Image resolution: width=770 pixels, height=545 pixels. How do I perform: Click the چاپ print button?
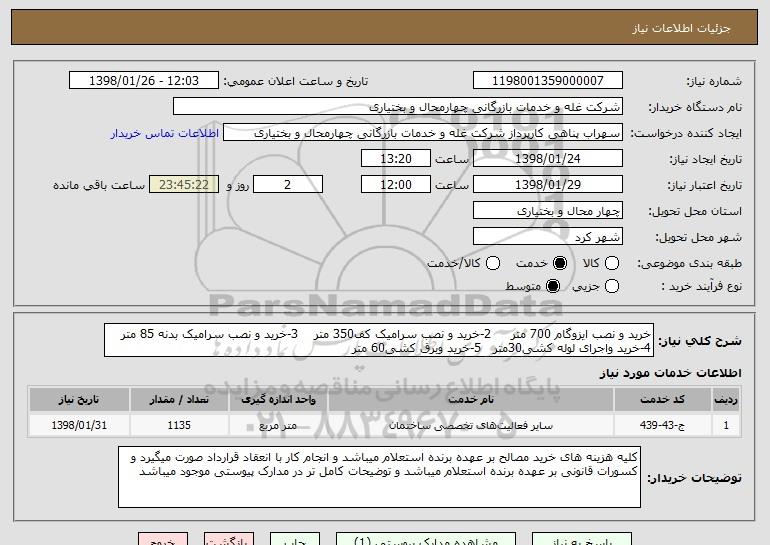295,539
